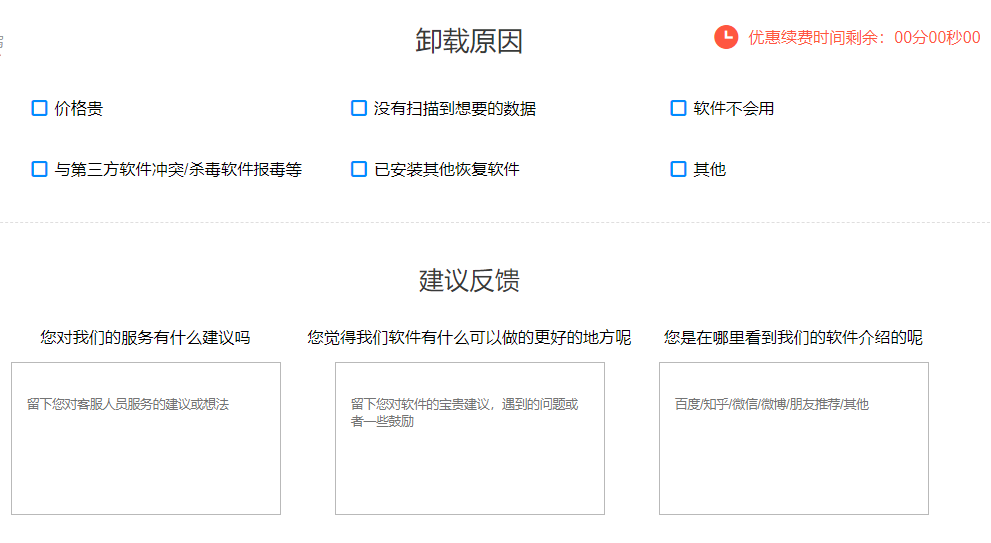
Task: Select 与第三方软件冲突/杀毒软件报毒等 checkbox
Action: 39,169
